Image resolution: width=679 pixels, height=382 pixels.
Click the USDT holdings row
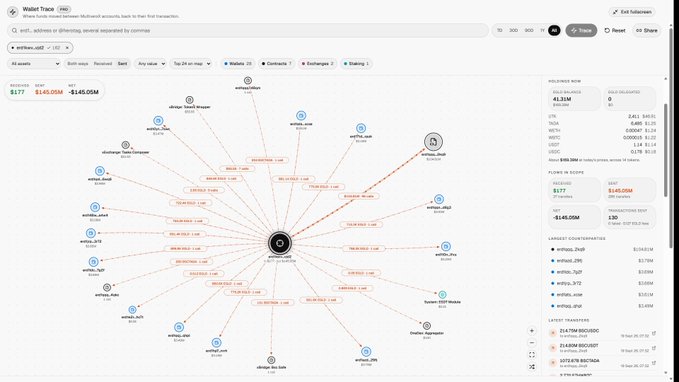(x=602, y=145)
